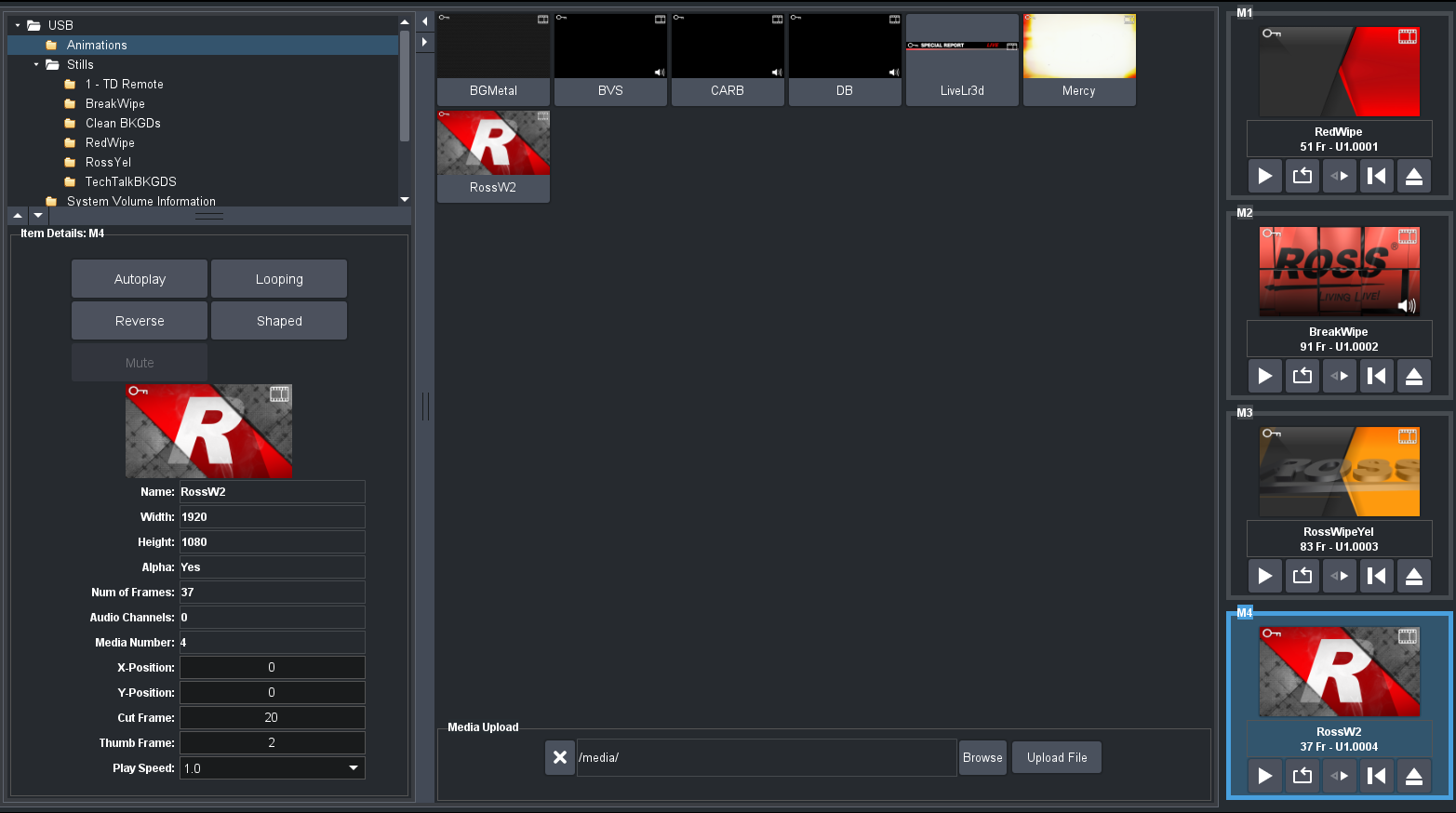Toggle the Mute option

tap(140, 363)
